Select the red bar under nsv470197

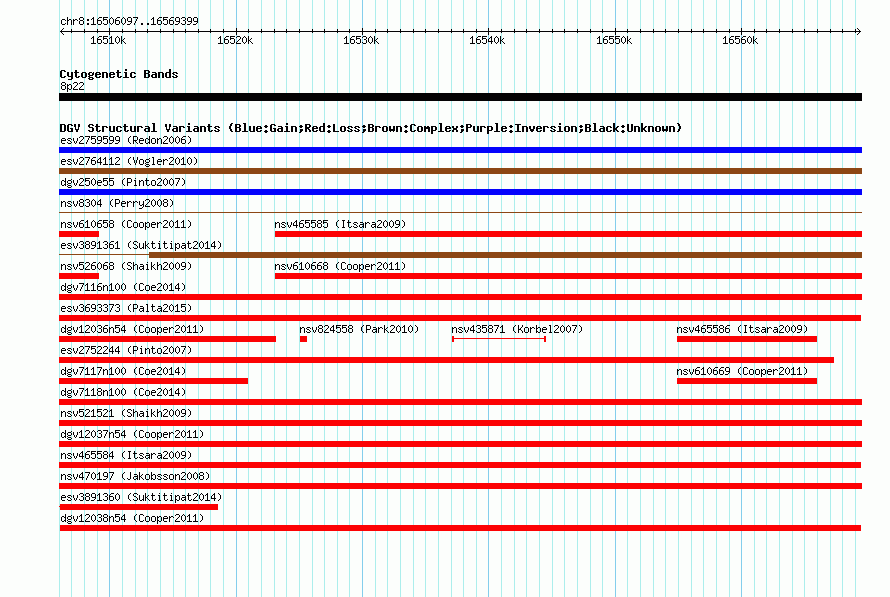(460, 486)
